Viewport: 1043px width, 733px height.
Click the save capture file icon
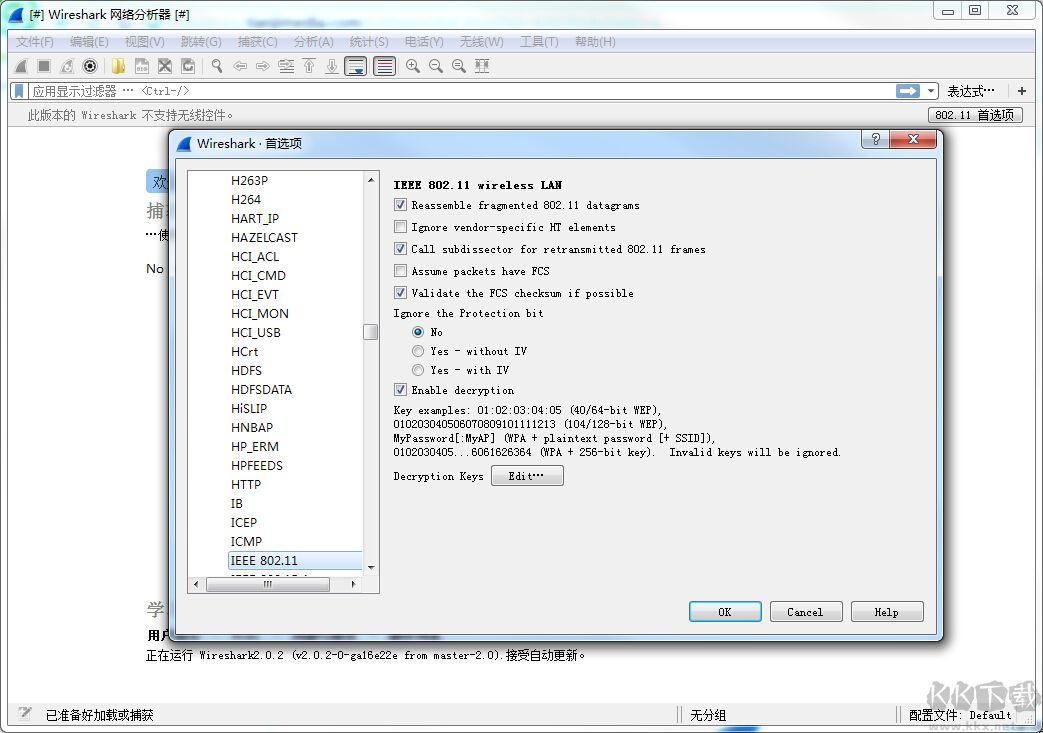coord(142,66)
